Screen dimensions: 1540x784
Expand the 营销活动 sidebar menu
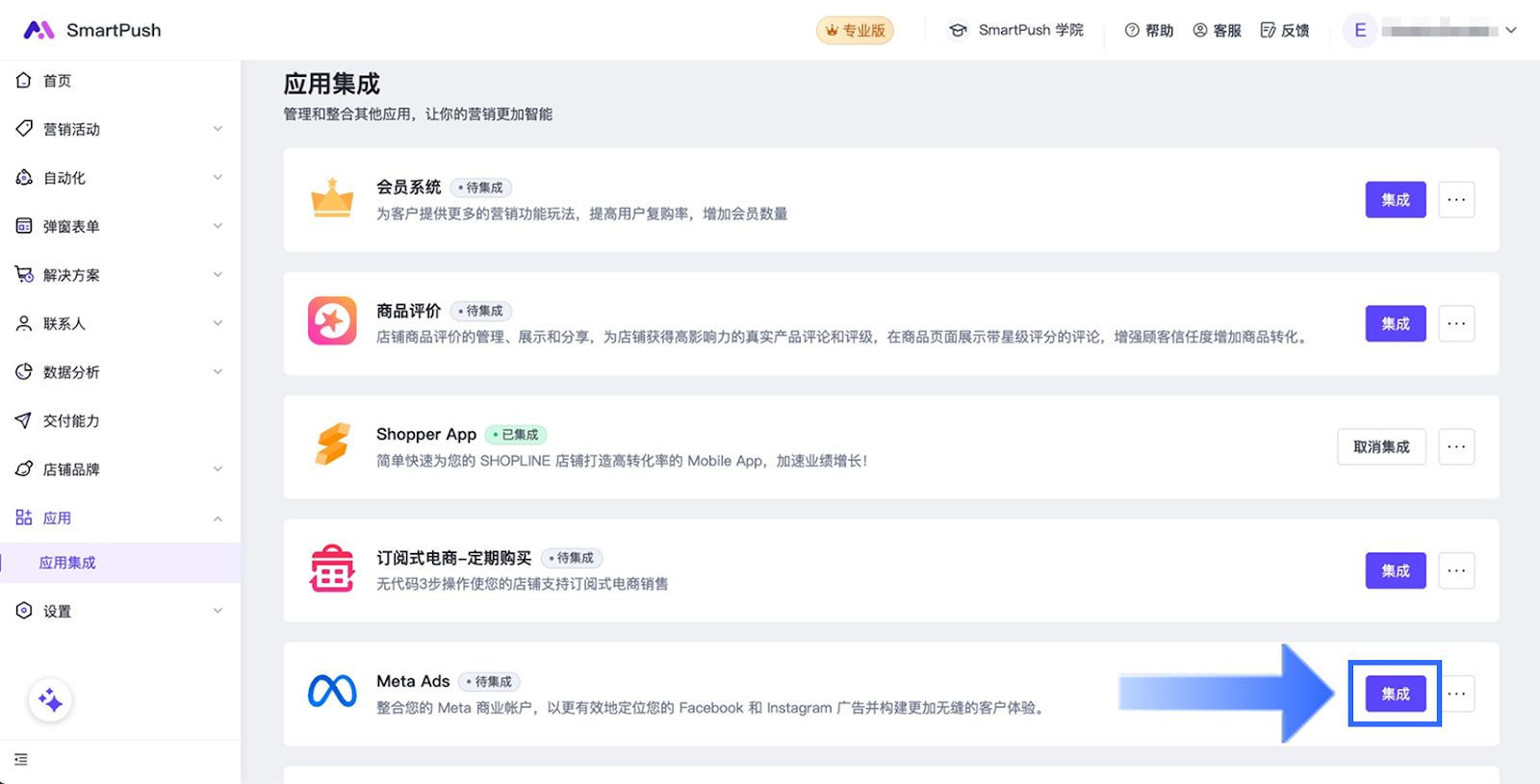click(120, 129)
